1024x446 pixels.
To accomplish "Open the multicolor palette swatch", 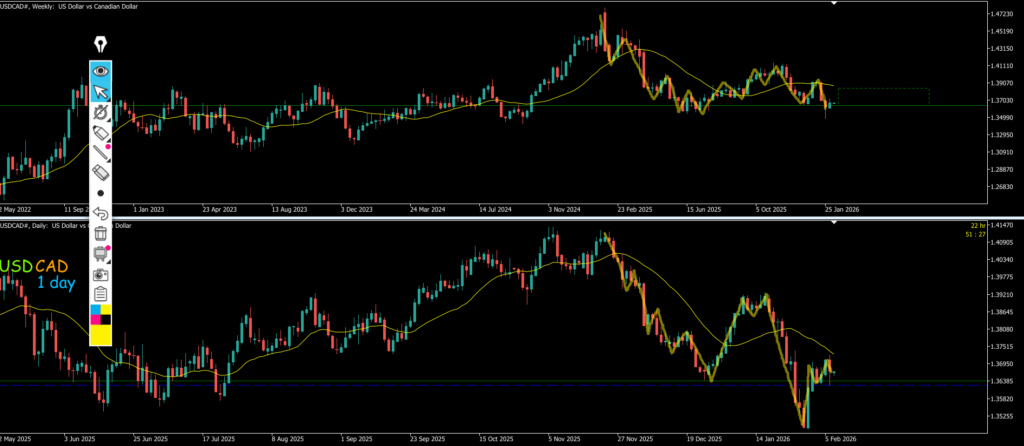I will pos(101,315).
